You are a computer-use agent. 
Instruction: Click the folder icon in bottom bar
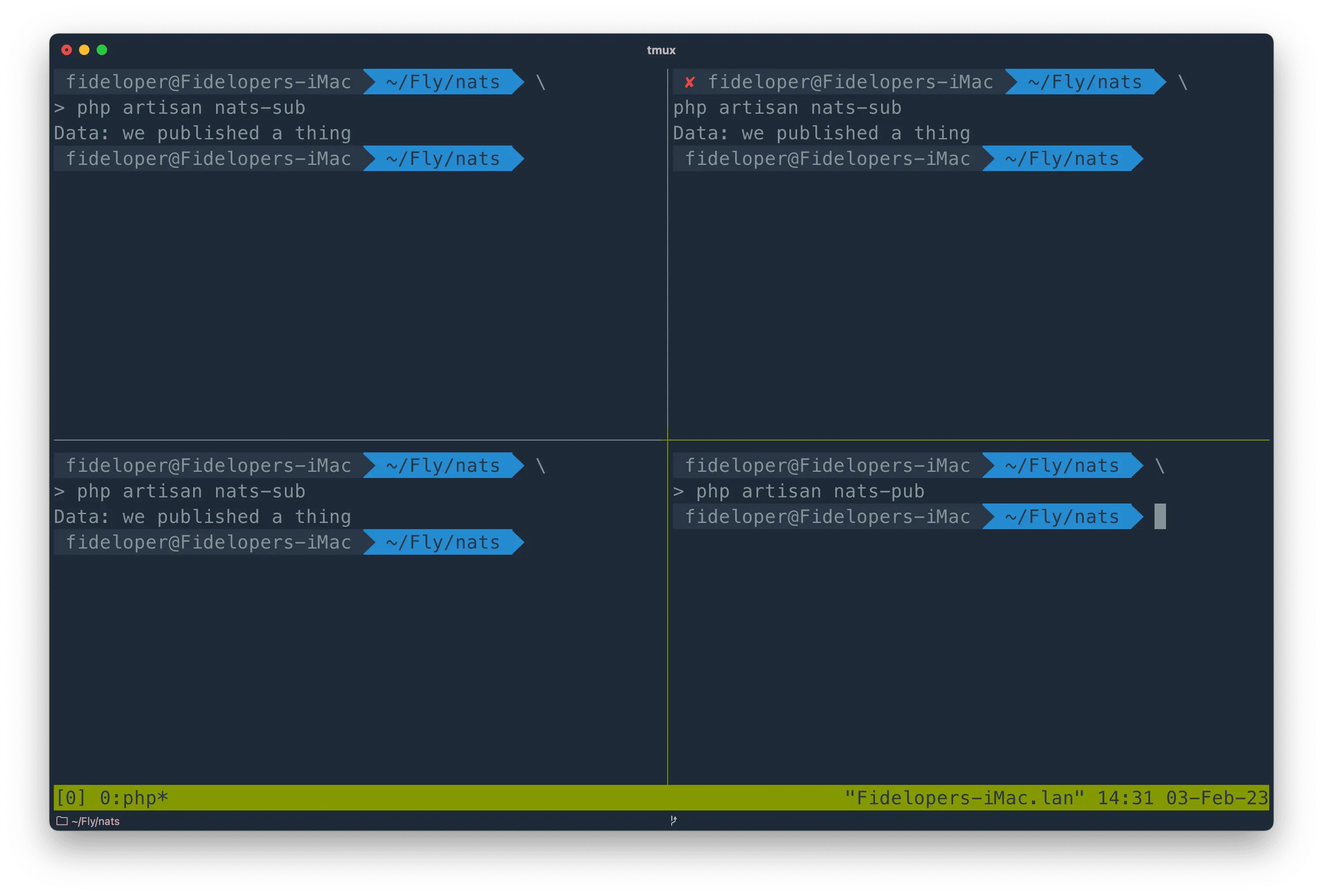click(62, 821)
